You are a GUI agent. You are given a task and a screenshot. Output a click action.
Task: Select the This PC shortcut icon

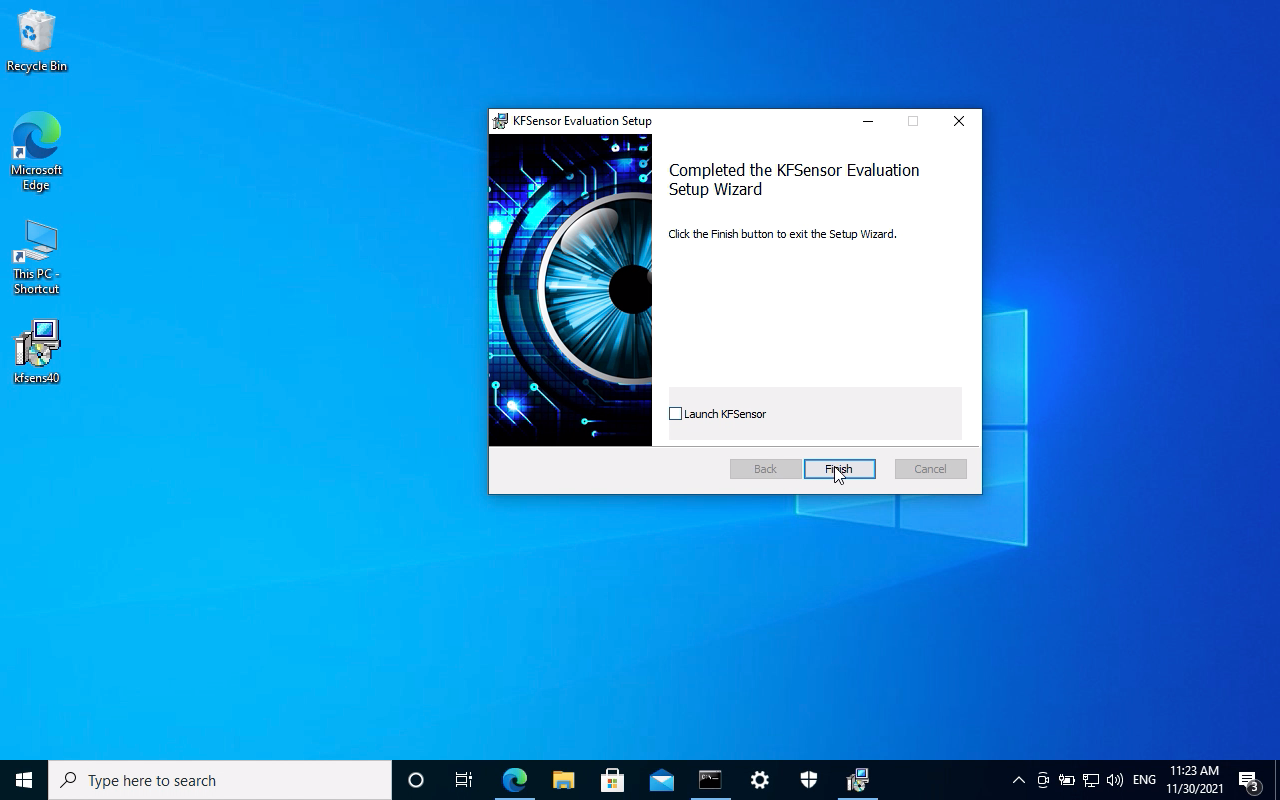[37, 256]
